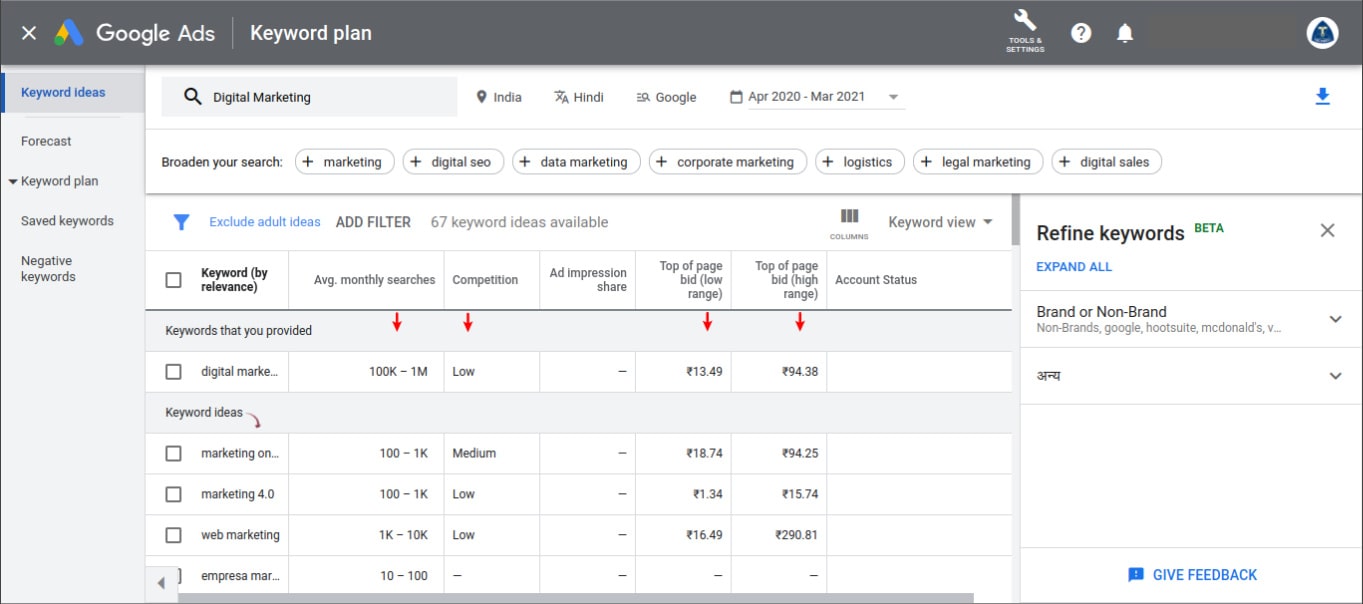This screenshot has height=604, width=1363.
Task: Open Forecast in sidebar
Action: coord(46,141)
